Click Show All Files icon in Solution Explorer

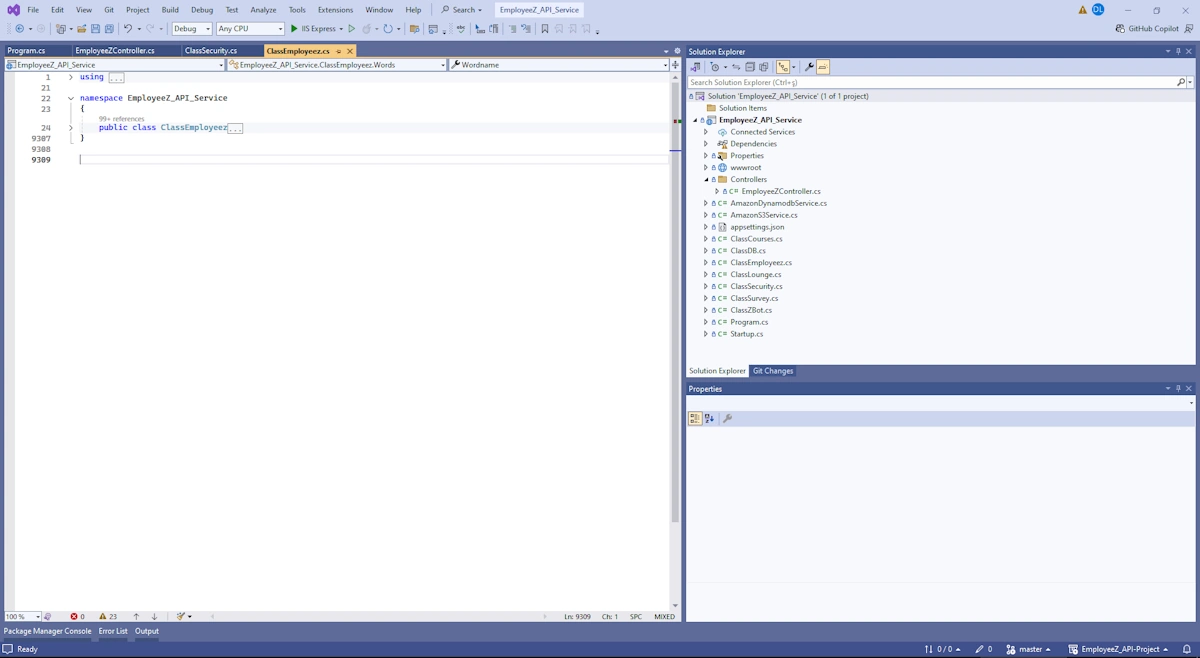763,67
